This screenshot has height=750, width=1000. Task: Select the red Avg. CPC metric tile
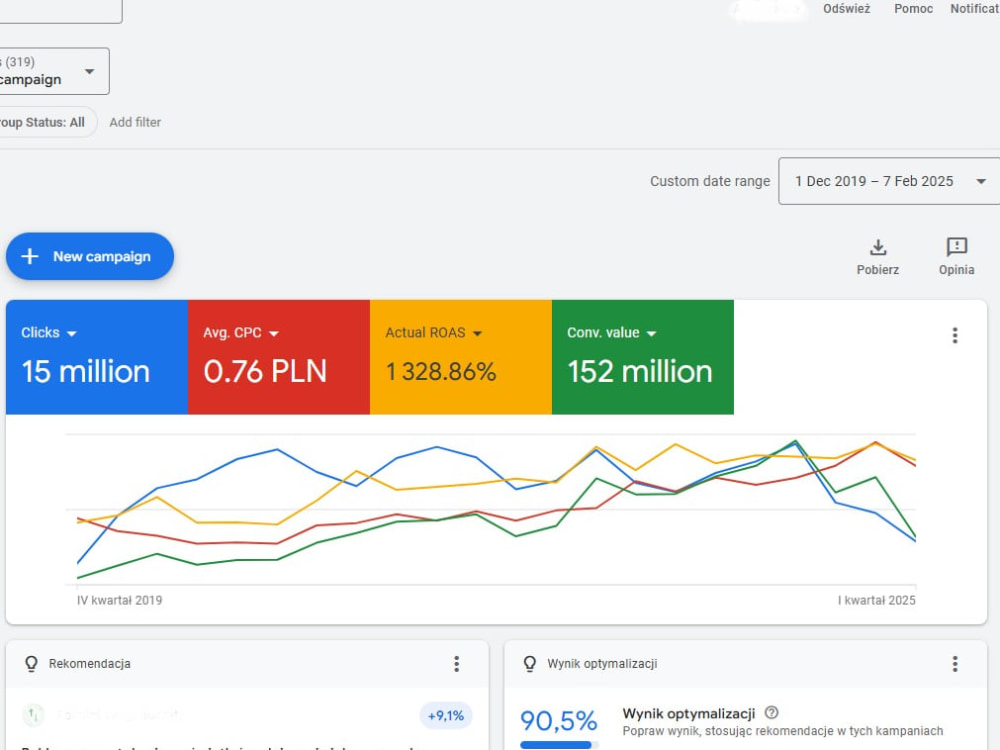[x=279, y=357]
